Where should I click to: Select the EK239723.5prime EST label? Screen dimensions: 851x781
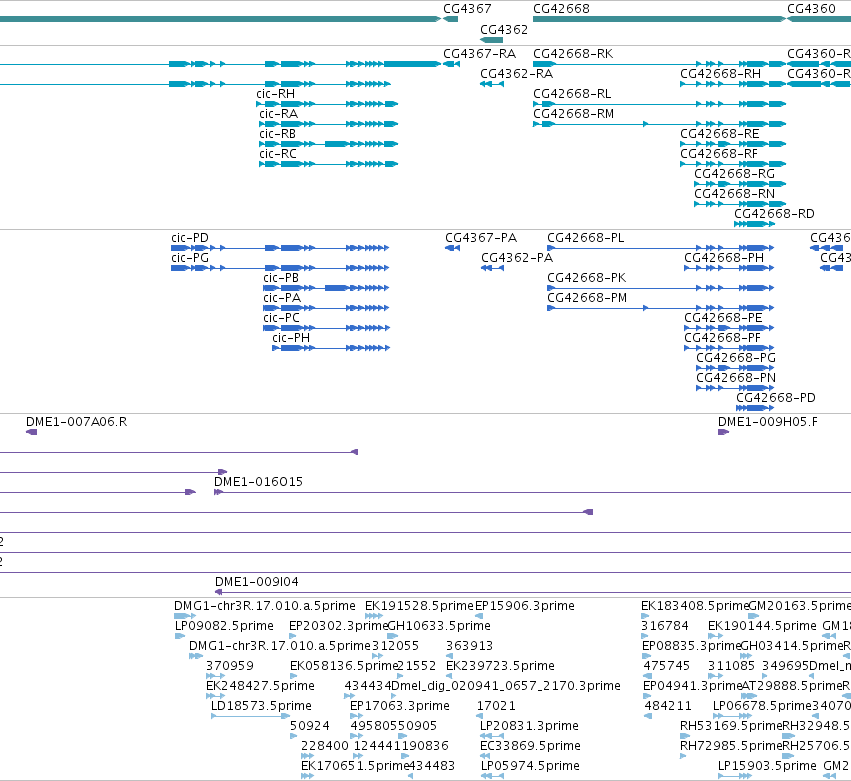[500, 666]
